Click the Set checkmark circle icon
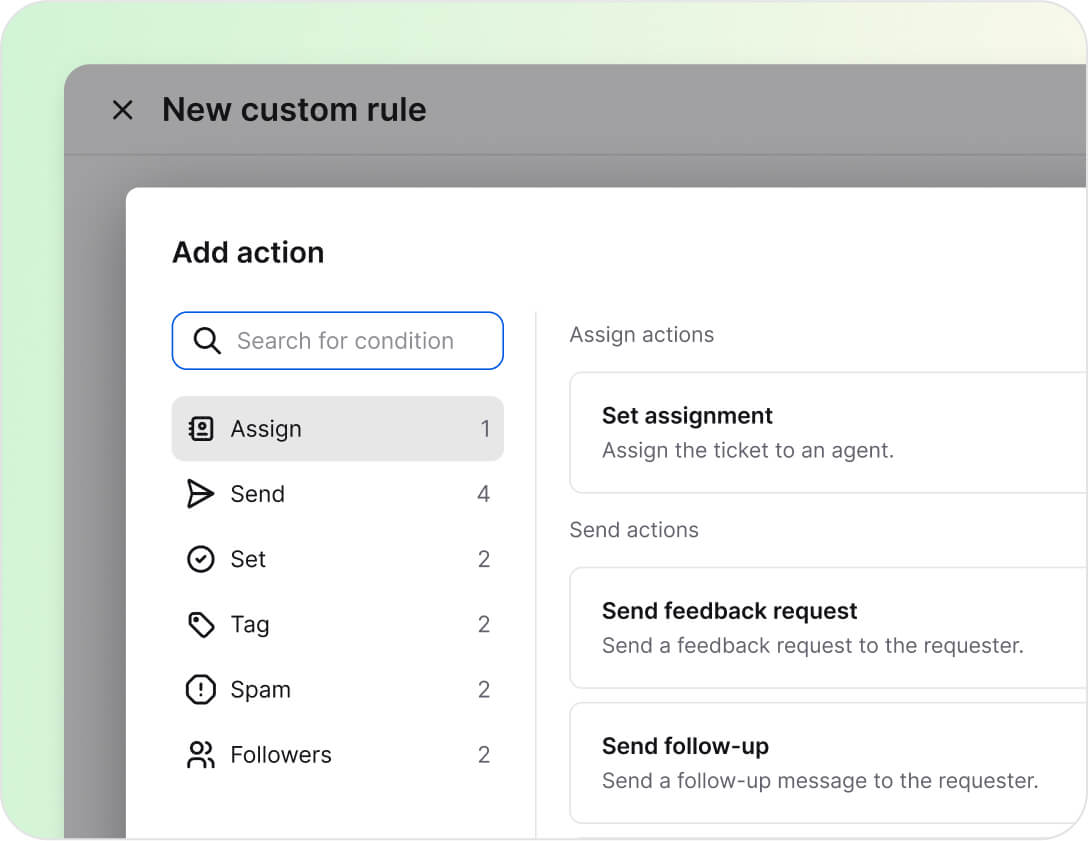The width and height of the screenshot is (1088, 841). 201,559
